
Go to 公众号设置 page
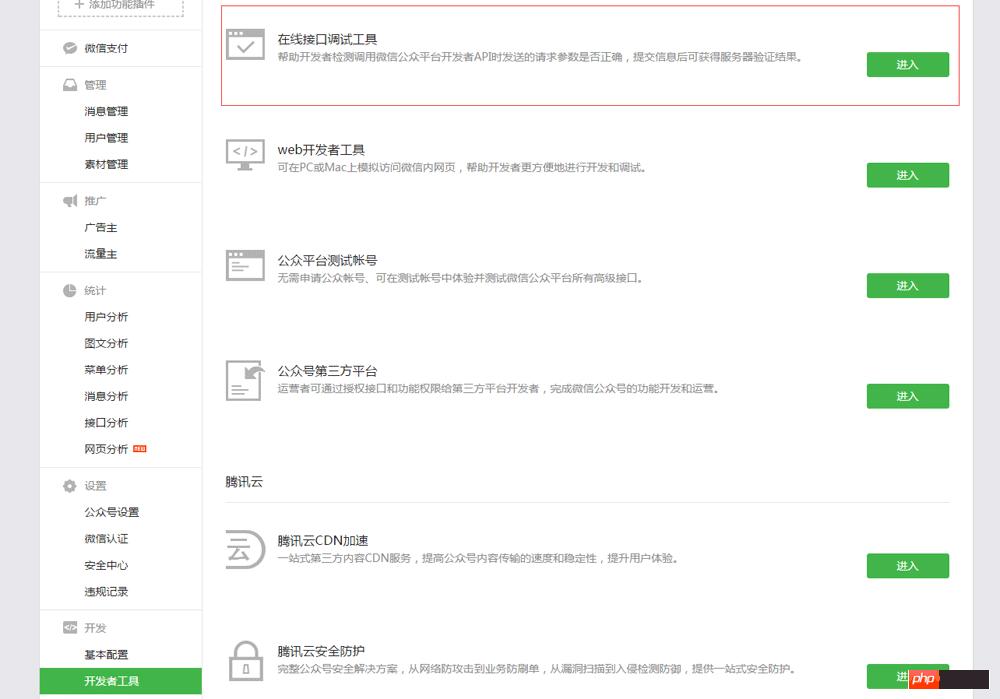(112, 512)
